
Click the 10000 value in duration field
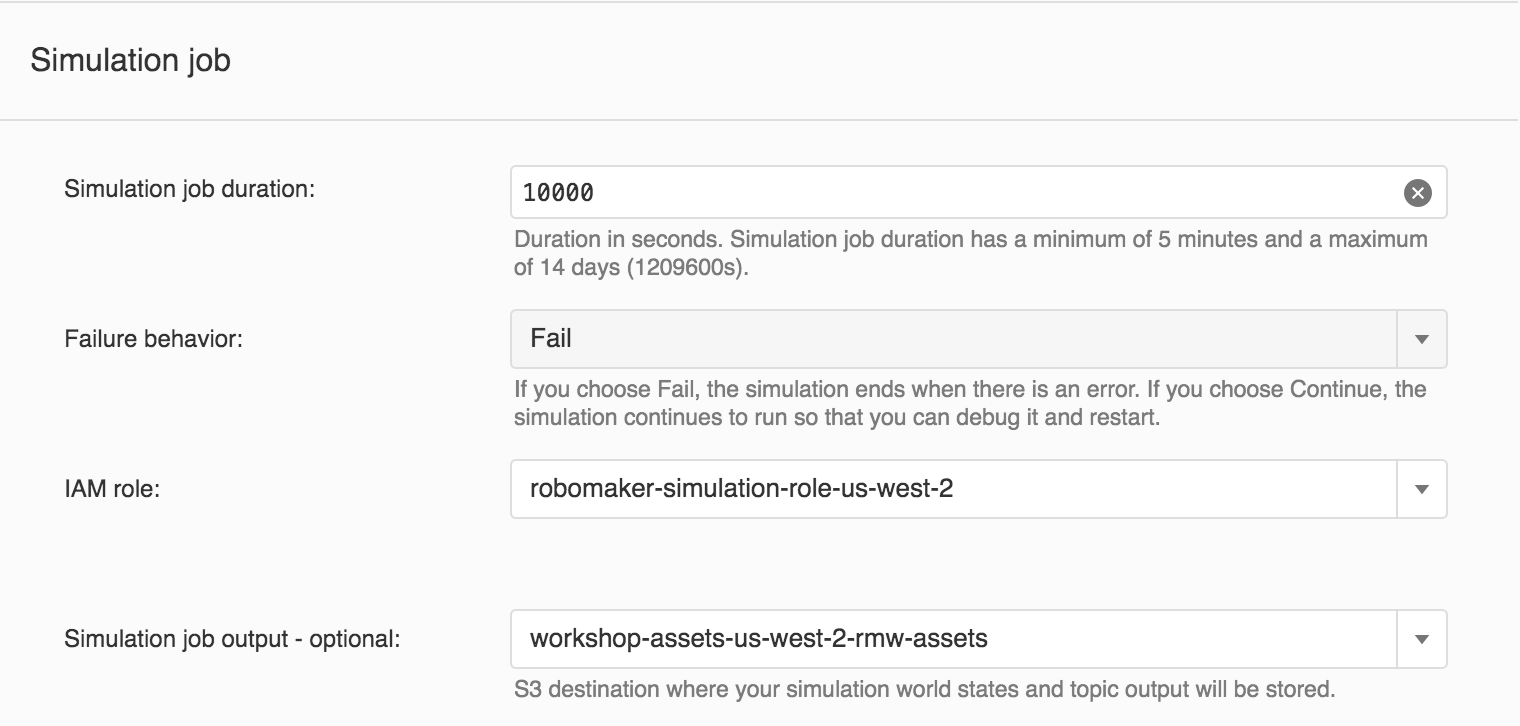[559, 192]
